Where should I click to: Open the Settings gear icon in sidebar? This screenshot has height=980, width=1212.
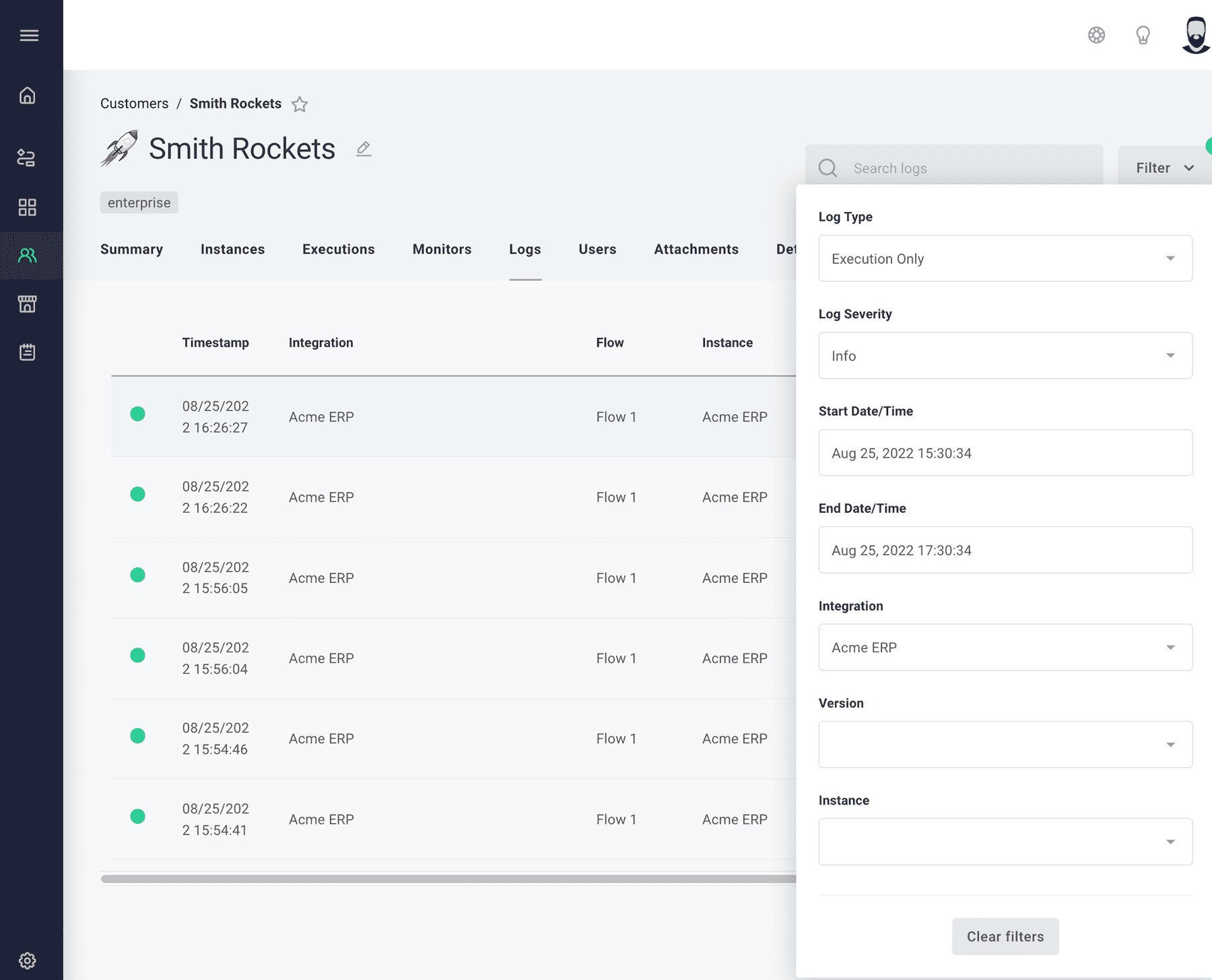[x=28, y=960]
